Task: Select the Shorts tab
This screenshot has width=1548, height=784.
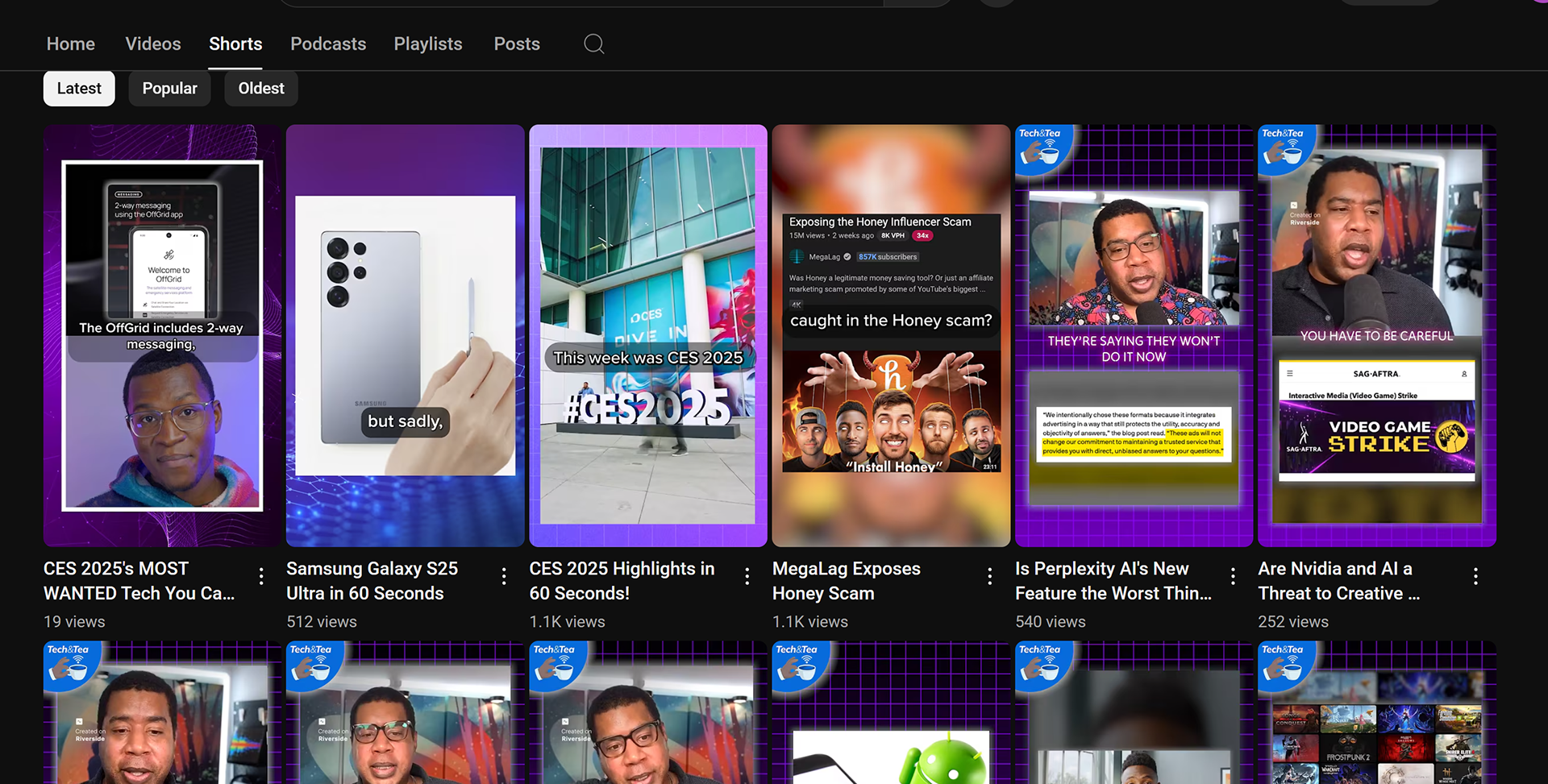Action: tap(235, 44)
